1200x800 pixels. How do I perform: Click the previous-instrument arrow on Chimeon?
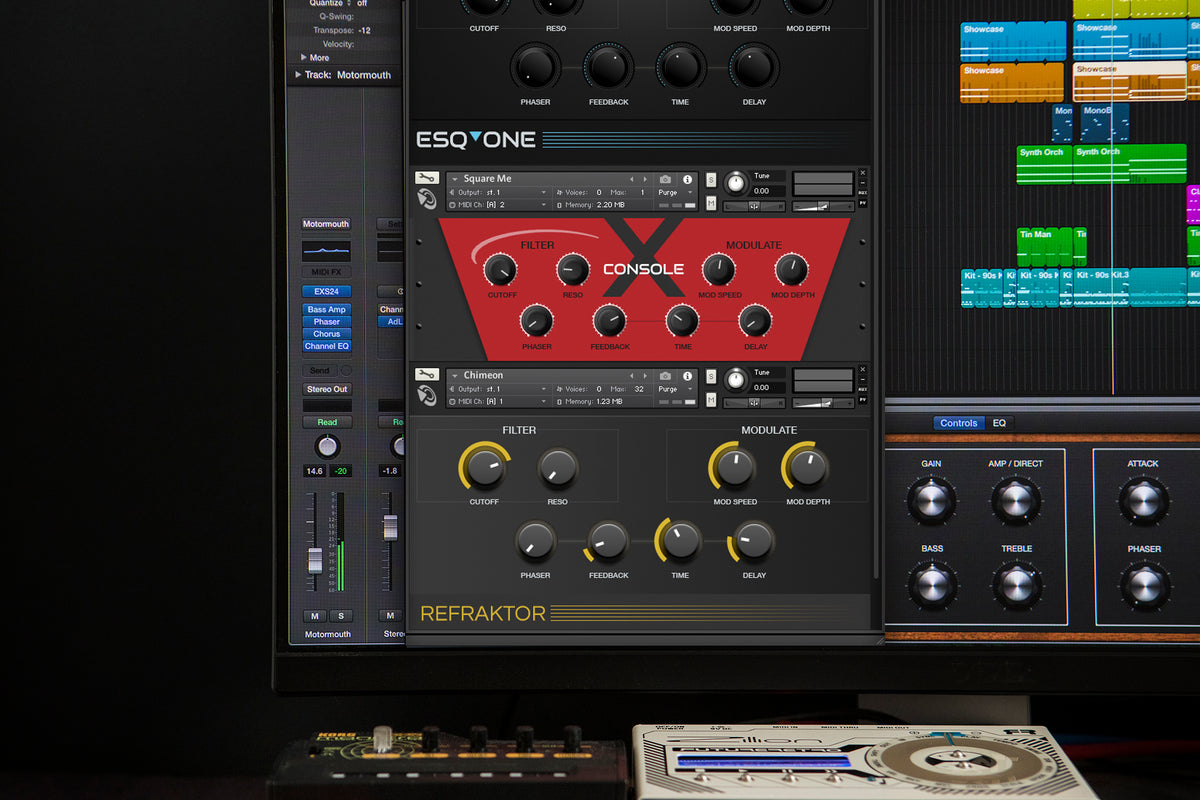click(632, 374)
